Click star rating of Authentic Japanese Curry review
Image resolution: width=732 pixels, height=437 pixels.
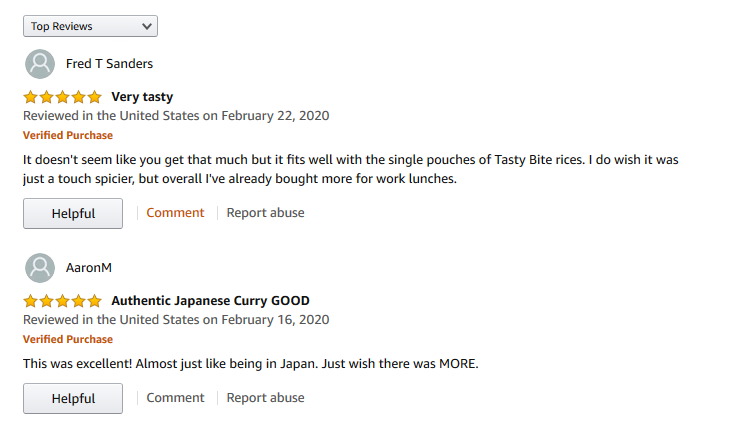[x=63, y=301]
